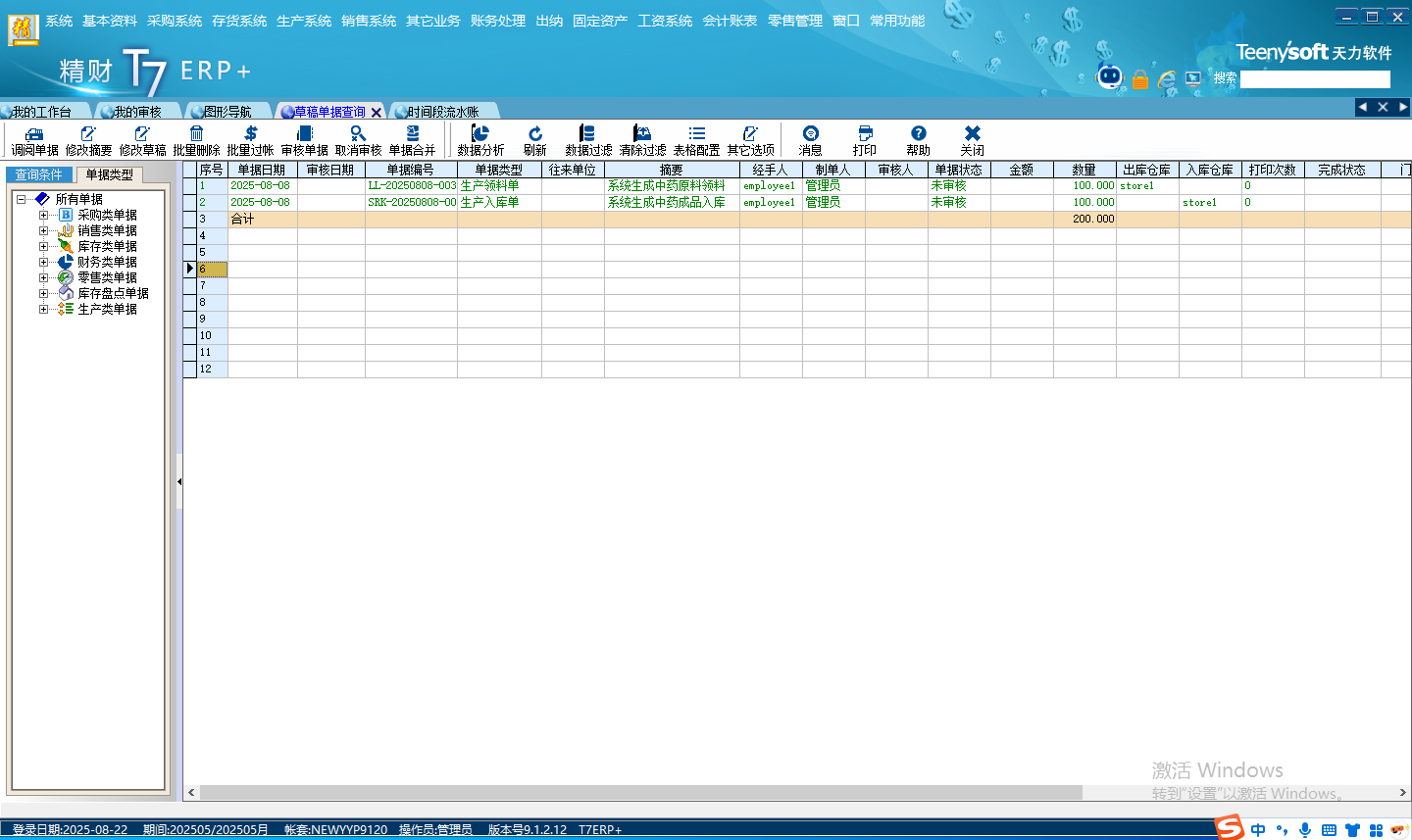Screen dimensions: 1412x840
Task: Open 表格配置 toolbar icon
Action: tap(696, 134)
